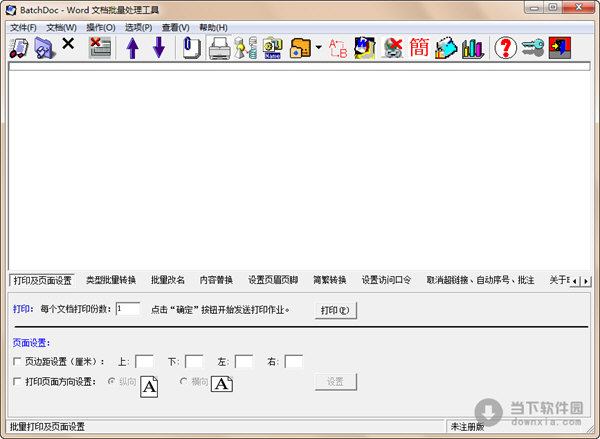Select the 横向 landscape radio button
The width and height of the screenshot is (600, 439).
point(184,381)
